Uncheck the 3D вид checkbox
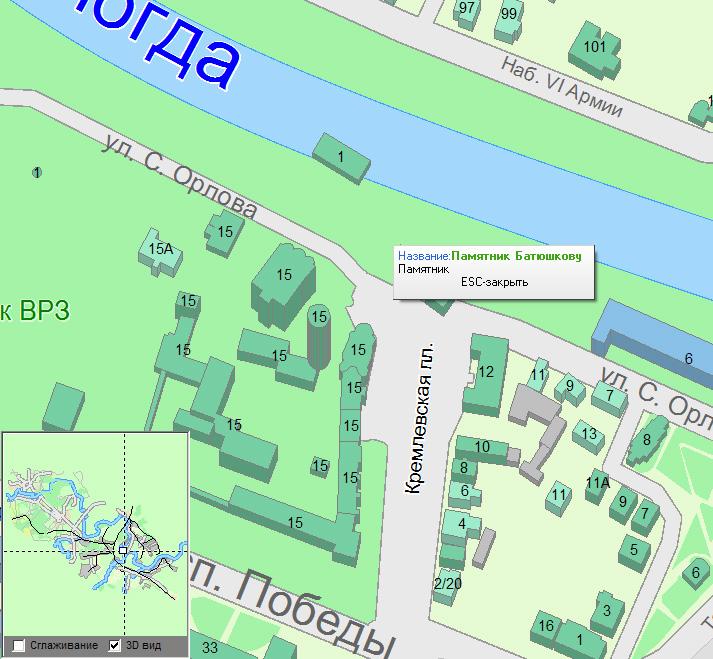This screenshot has height=659, width=713. click(115, 646)
